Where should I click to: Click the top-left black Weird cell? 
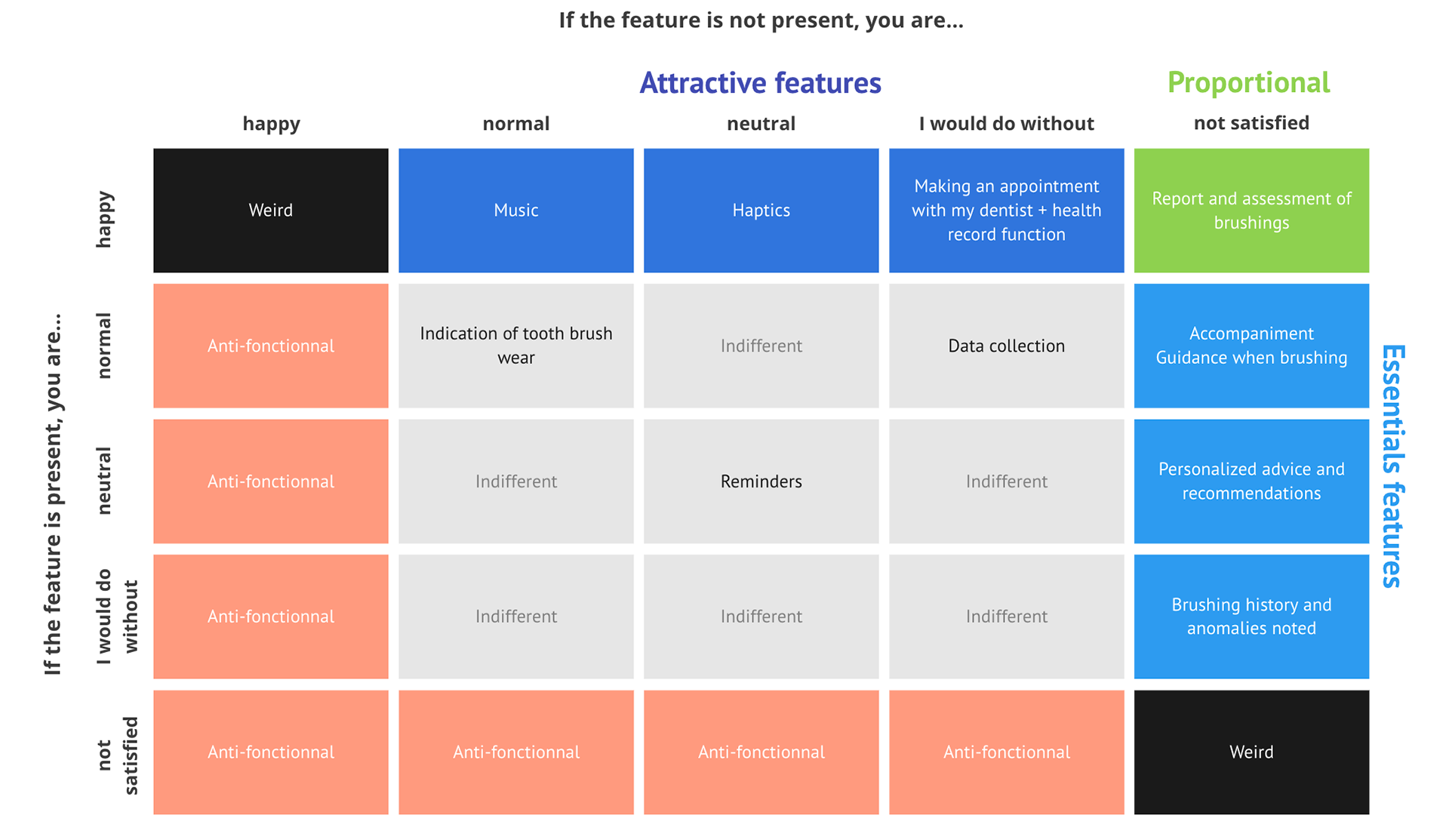271,210
